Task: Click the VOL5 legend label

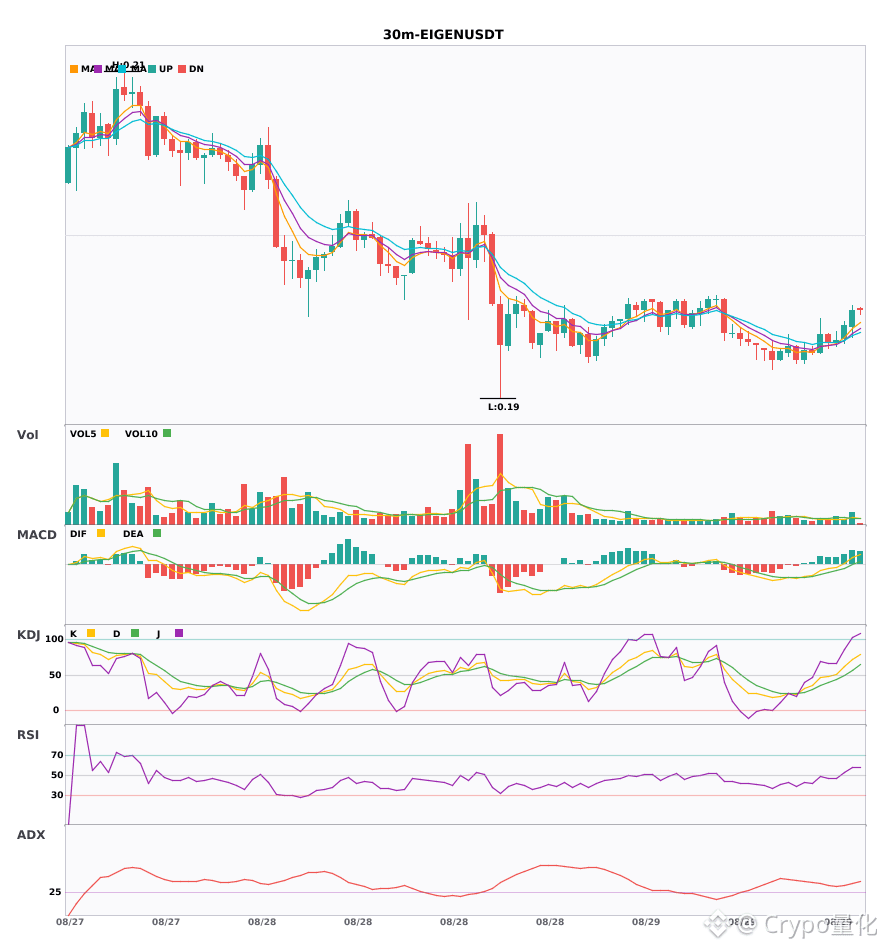Action: [83, 434]
